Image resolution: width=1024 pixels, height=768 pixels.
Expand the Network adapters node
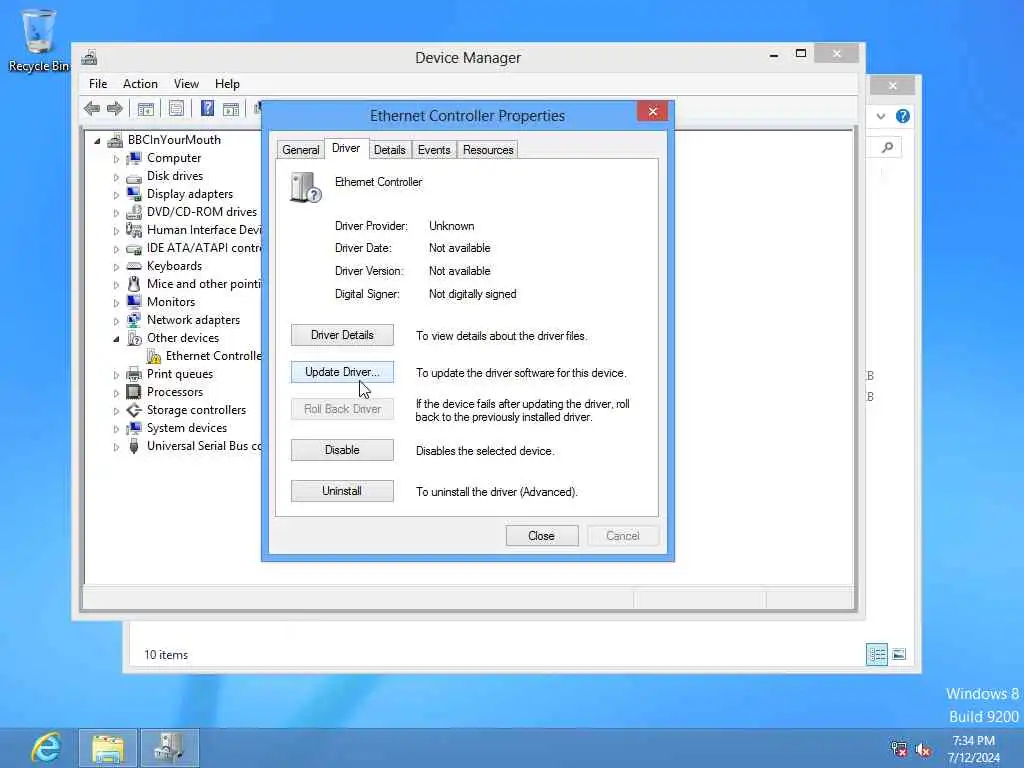click(x=116, y=321)
